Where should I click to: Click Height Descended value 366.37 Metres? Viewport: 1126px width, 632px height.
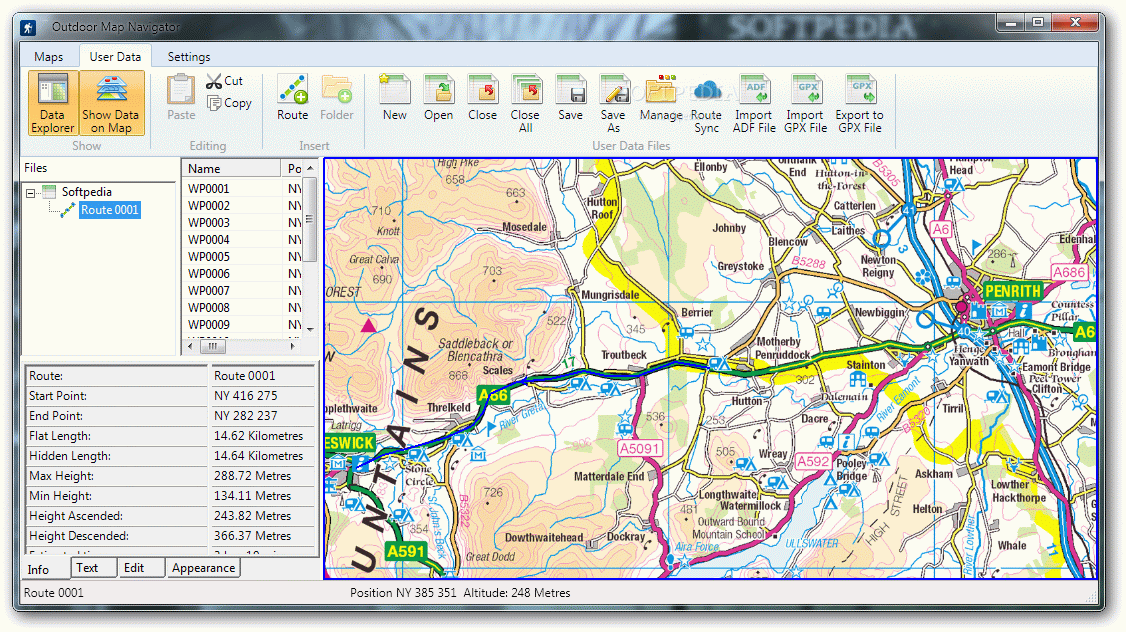(252, 536)
